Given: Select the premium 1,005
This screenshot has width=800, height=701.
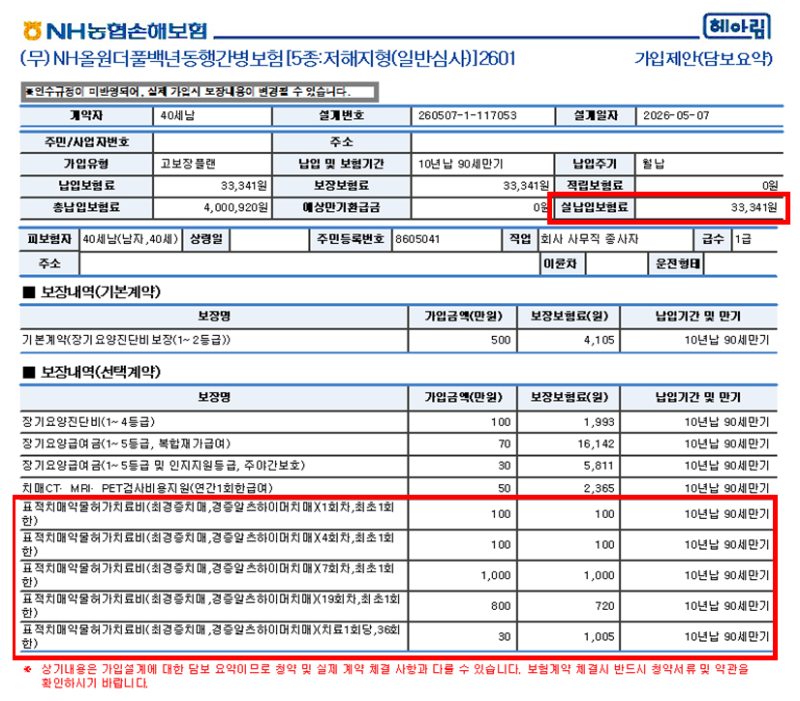Looking at the screenshot, I should click(599, 637).
